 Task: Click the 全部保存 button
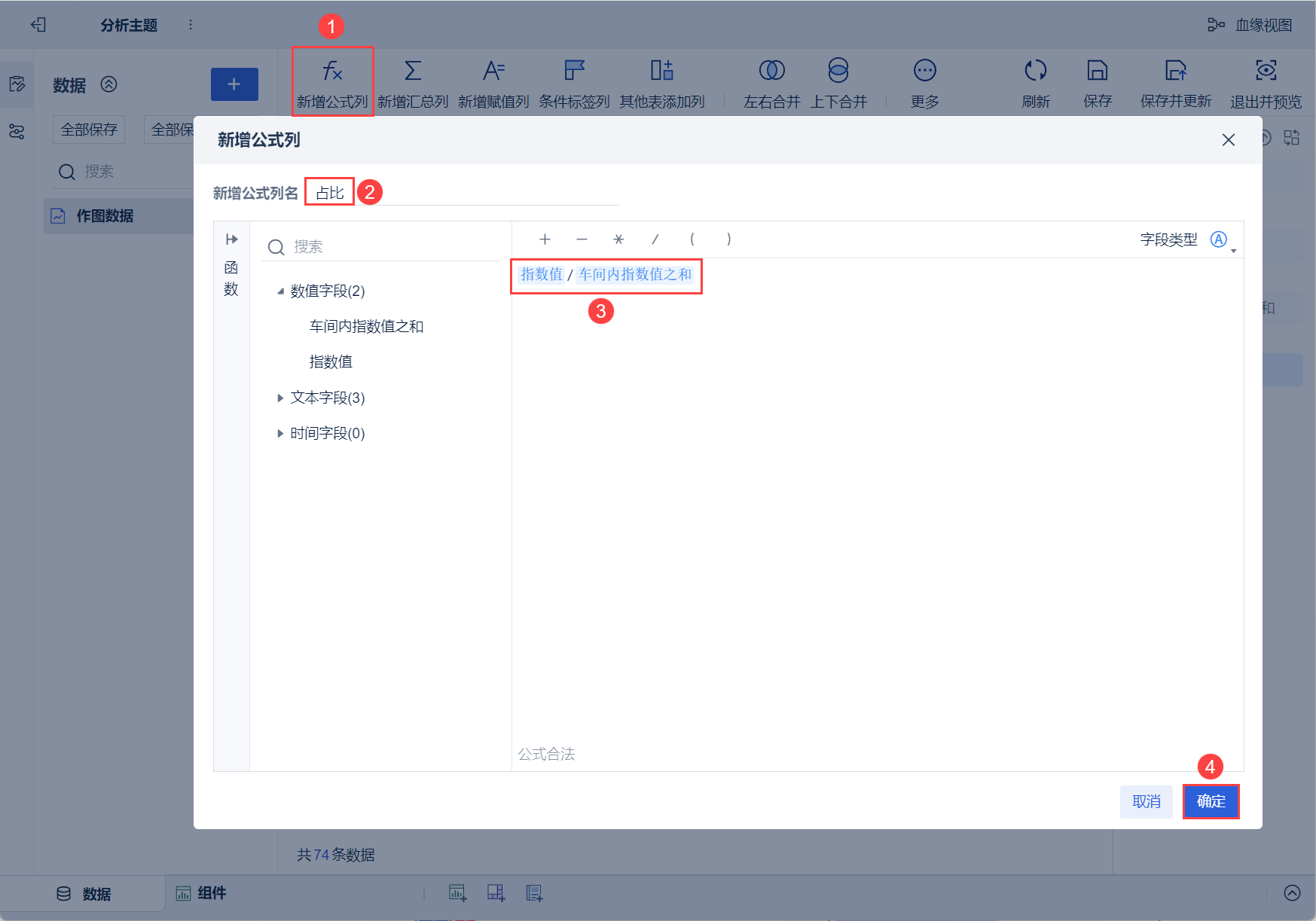coord(89,130)
